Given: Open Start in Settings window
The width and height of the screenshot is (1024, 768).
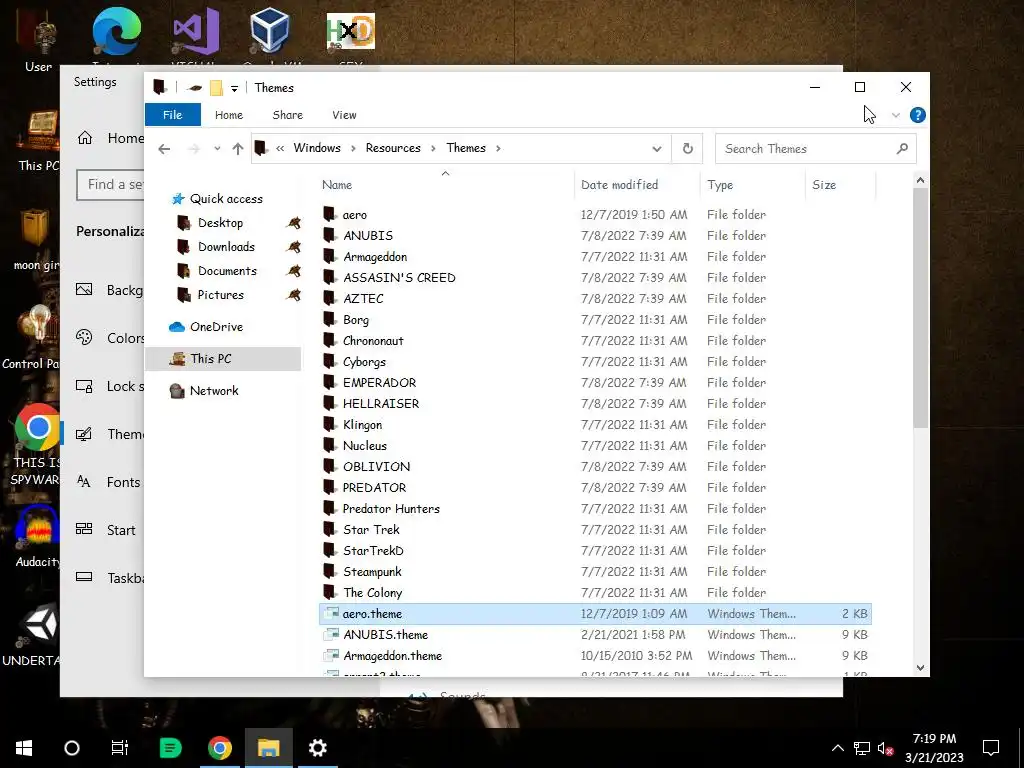Looking at the screenshot, I should click(106, 530).
